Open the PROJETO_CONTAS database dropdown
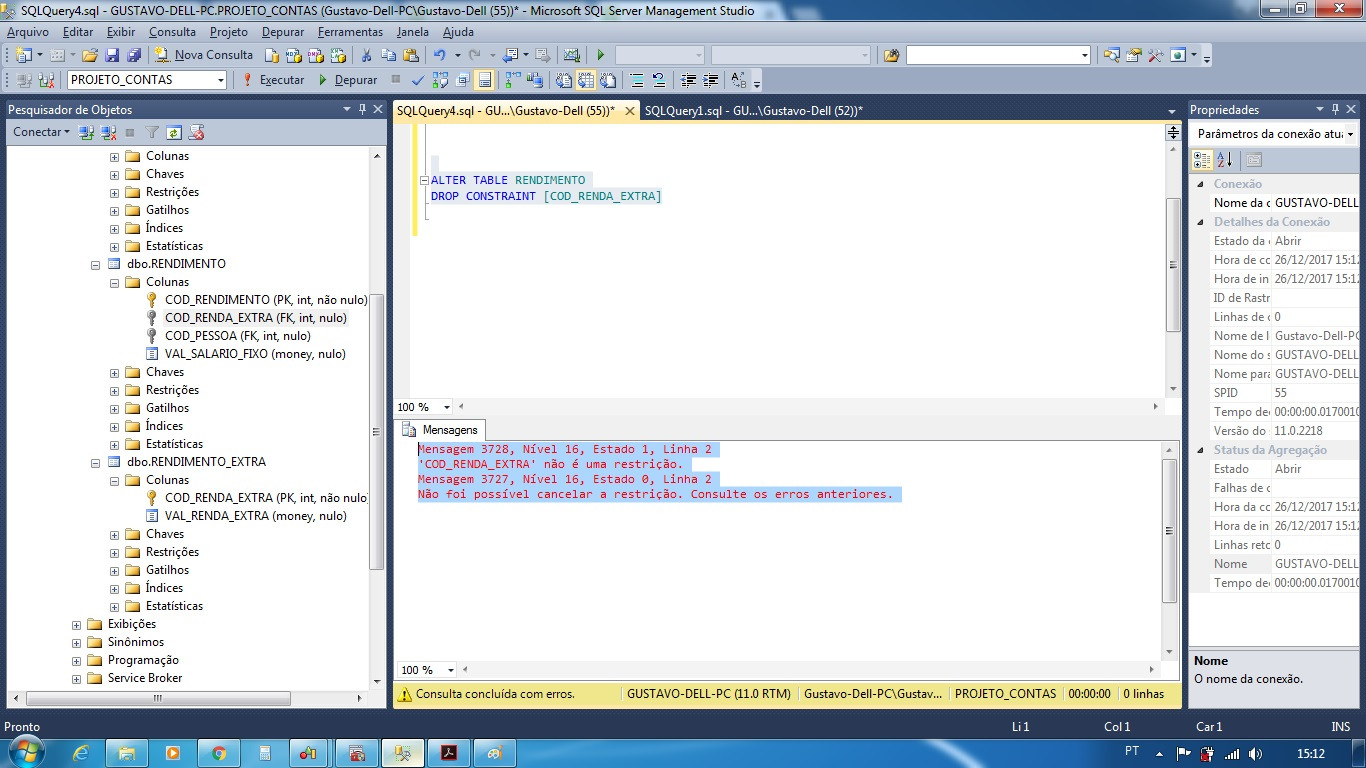Image resolution: width=1366 pixels, height=768 pixels. [219, 80]
